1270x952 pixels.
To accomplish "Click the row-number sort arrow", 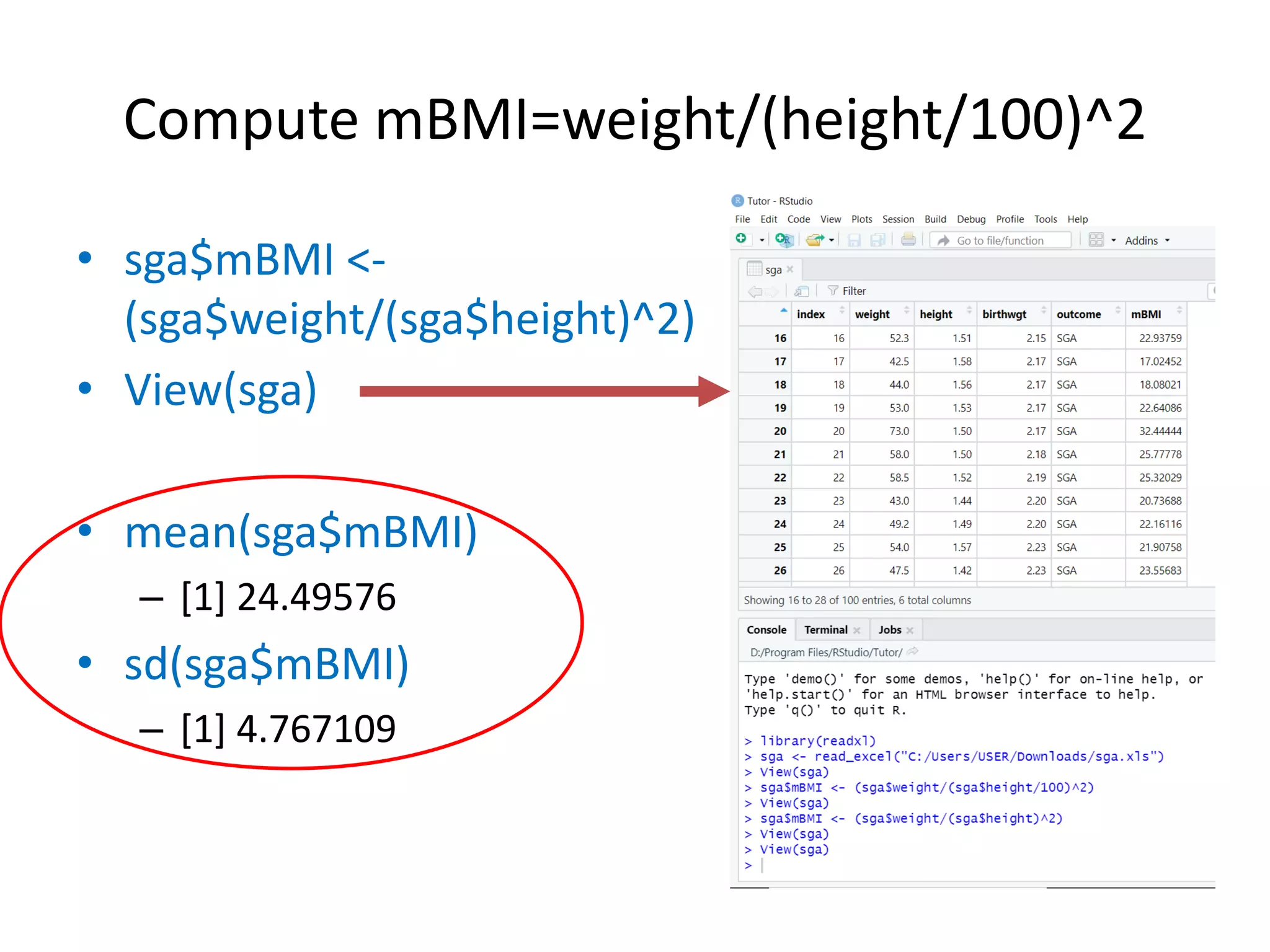I will coord(784,310).
